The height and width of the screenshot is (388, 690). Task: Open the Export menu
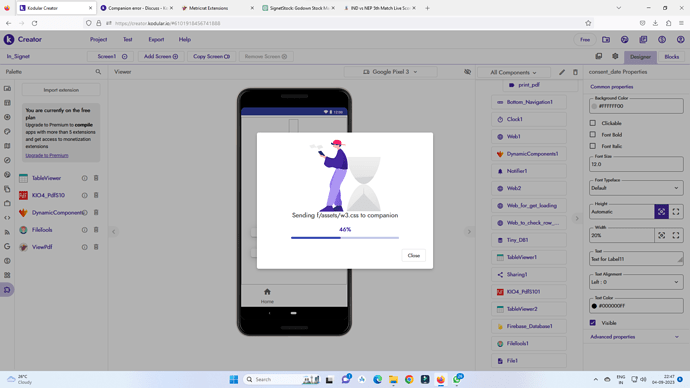click(x=156, y=40)
